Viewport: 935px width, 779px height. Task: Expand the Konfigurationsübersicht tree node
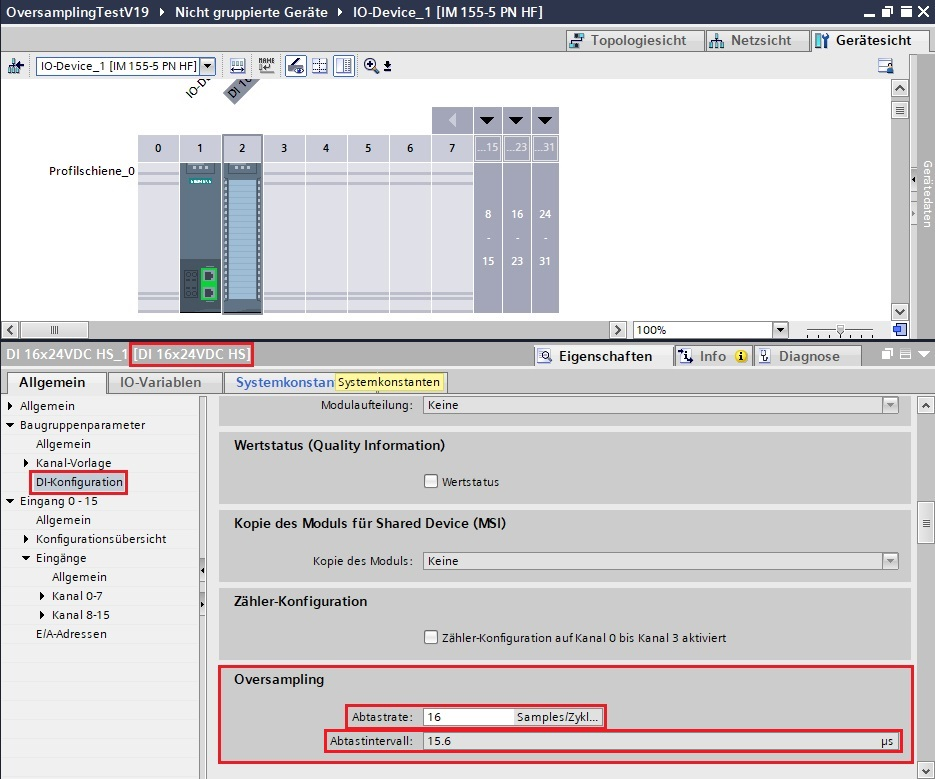click(26, 539)
